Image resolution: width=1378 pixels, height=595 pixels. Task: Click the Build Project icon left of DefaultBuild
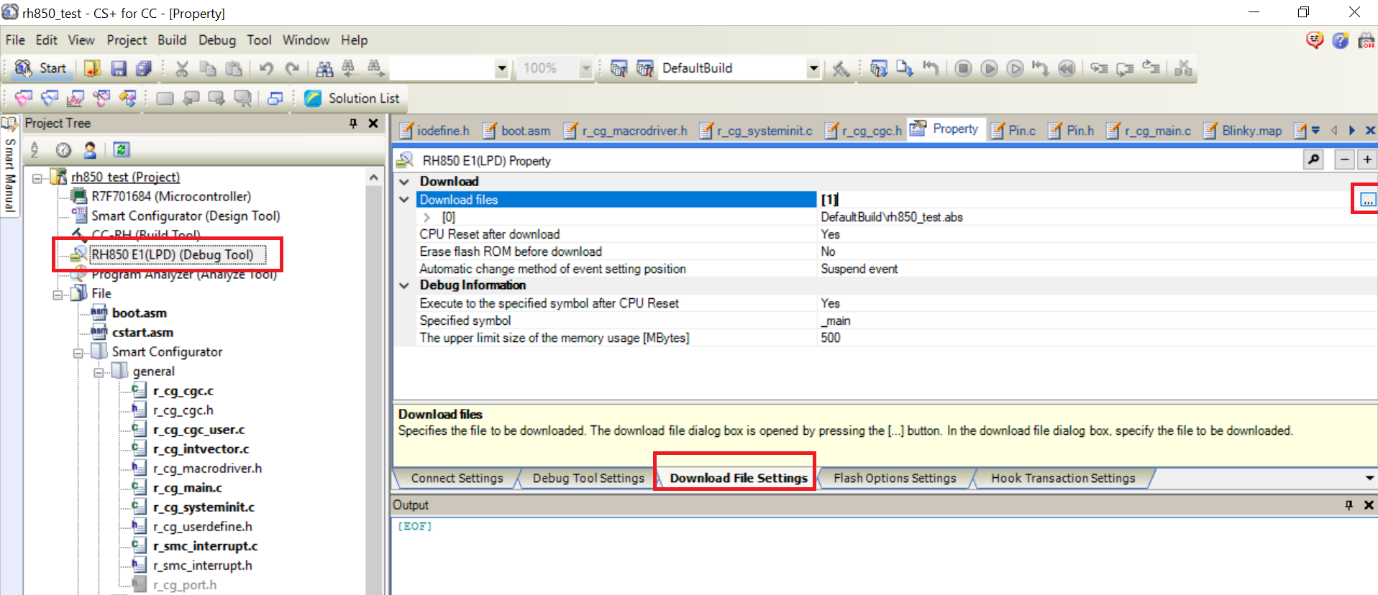click(x=619, y=69)
